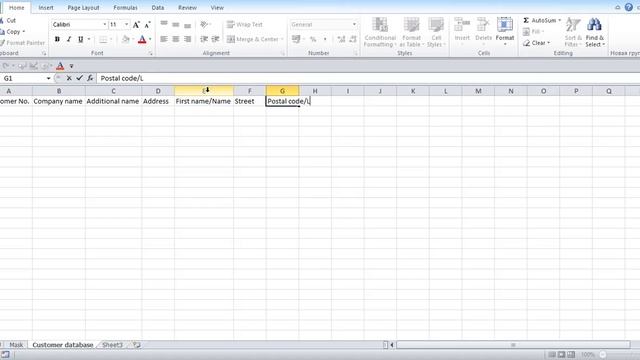Click the insert new worksheet tab
The image size is (640, 360).
pos(136,345)
